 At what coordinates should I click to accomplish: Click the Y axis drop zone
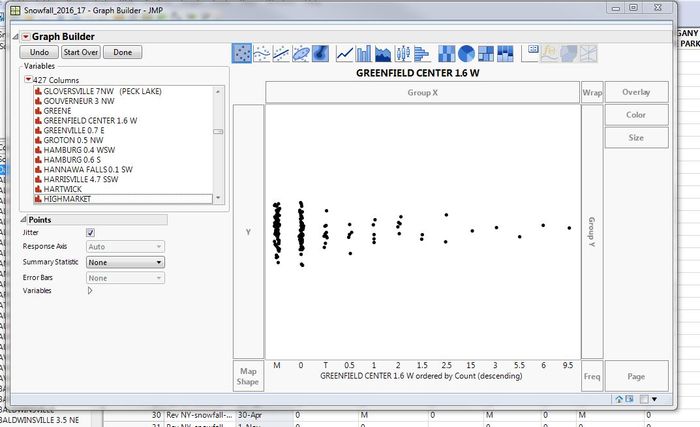point(248,232)
